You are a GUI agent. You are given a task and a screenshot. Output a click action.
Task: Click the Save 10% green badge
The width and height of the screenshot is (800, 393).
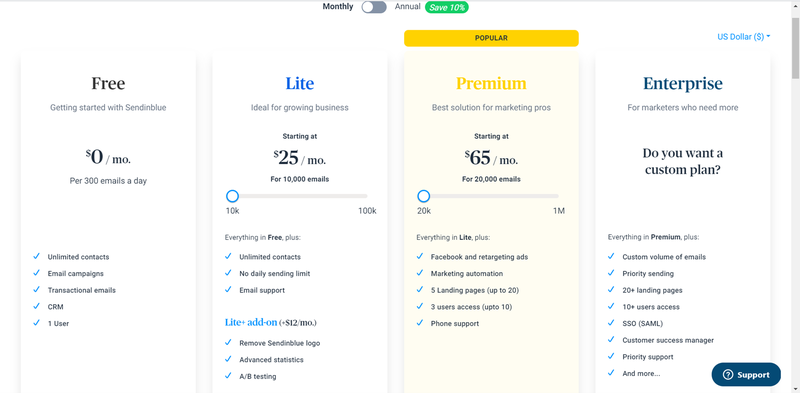pyautogui.click(x=446, y=7)
